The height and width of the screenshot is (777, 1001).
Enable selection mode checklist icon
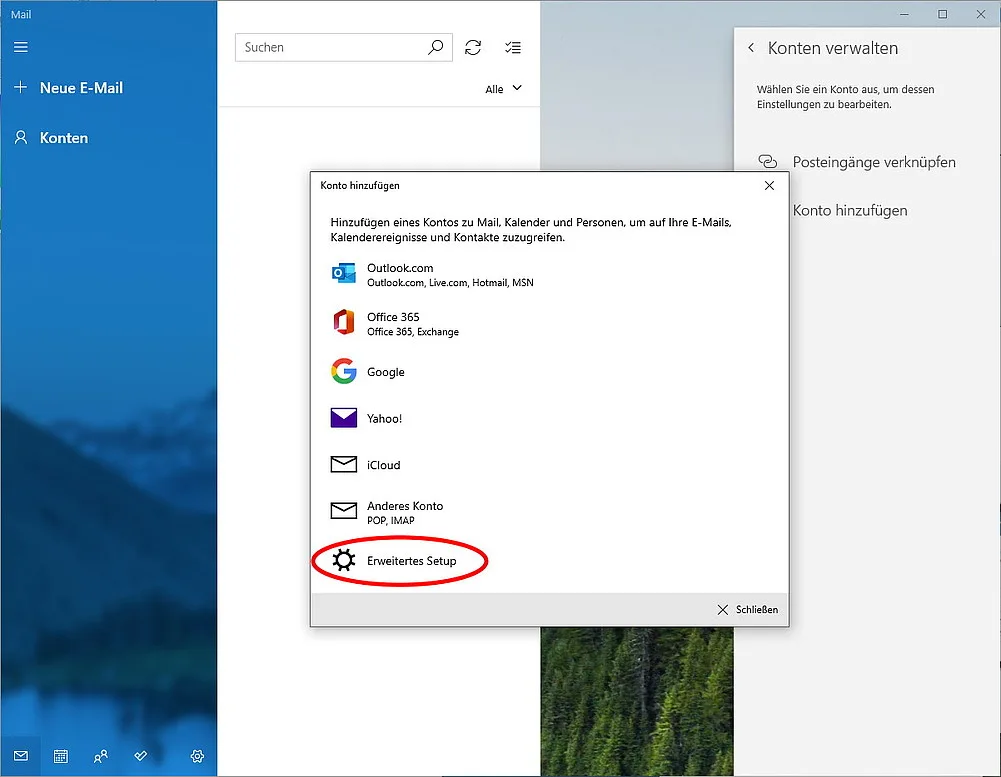[513, 47]
